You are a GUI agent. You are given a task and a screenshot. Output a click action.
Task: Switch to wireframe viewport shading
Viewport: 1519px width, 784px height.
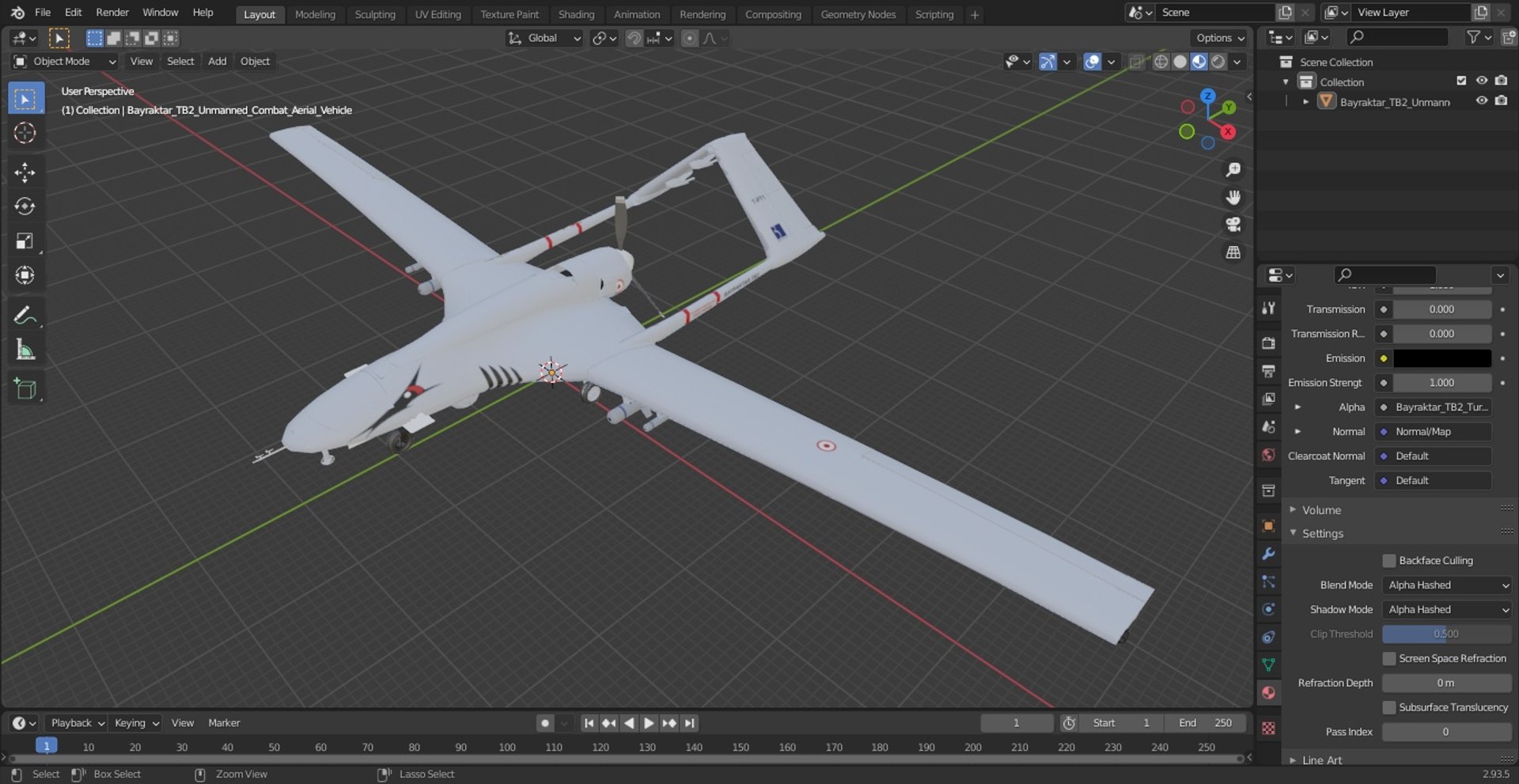(x=1161, y=62)
